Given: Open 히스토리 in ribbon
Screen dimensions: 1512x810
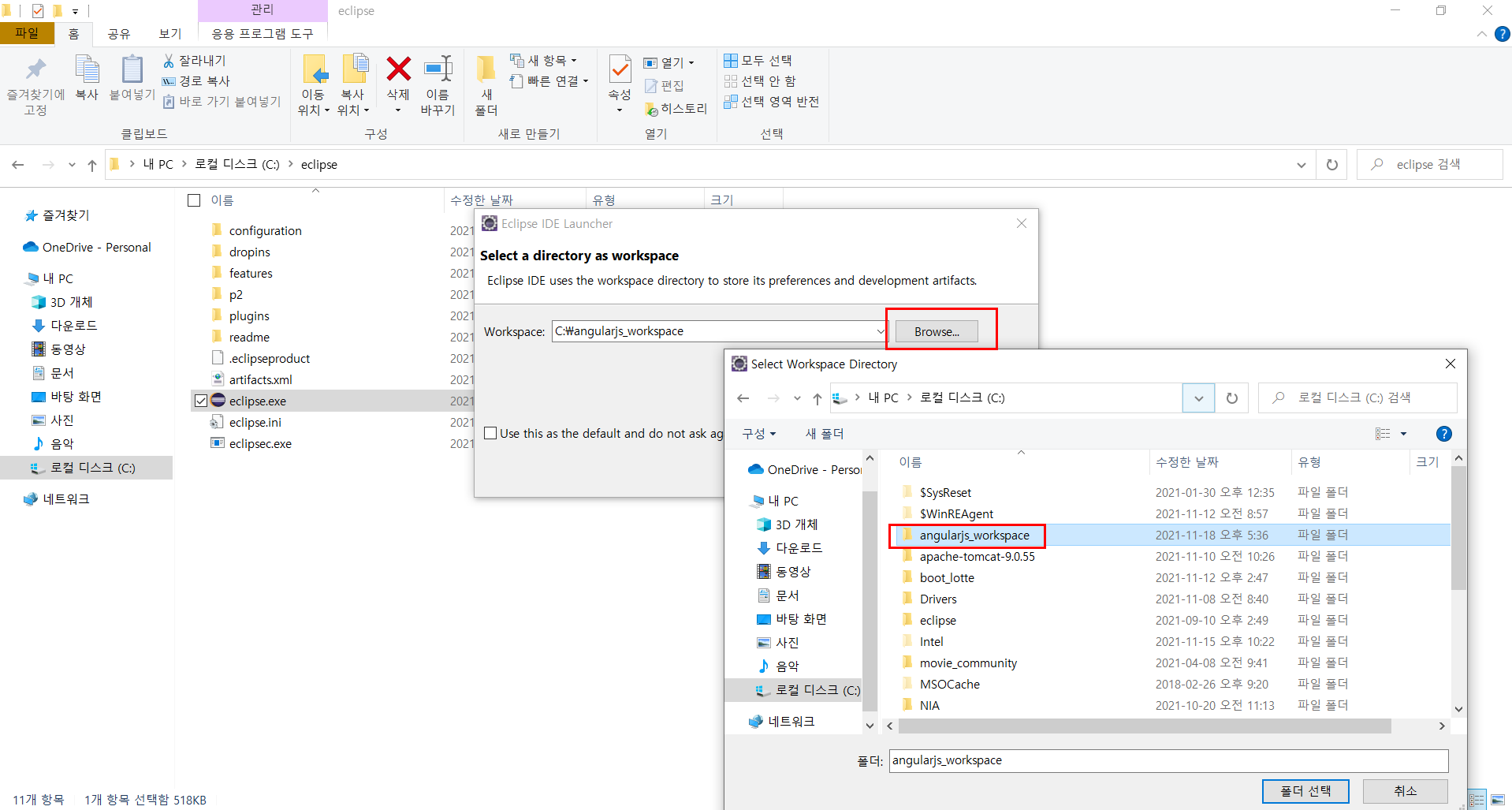Looking at the screenshot, I should point(676,109).
